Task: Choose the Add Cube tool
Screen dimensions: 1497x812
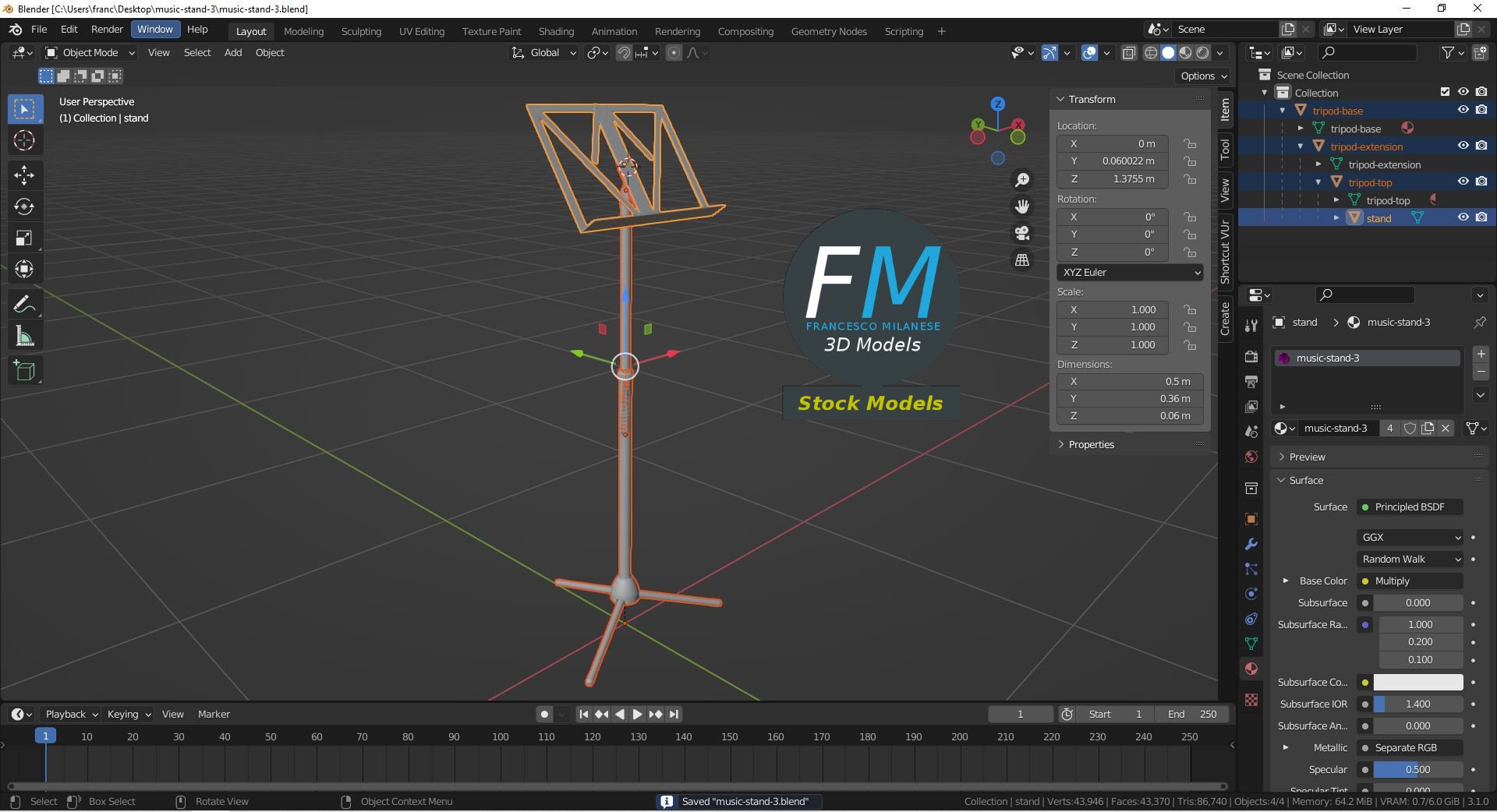Action: [x=24, y=371]
